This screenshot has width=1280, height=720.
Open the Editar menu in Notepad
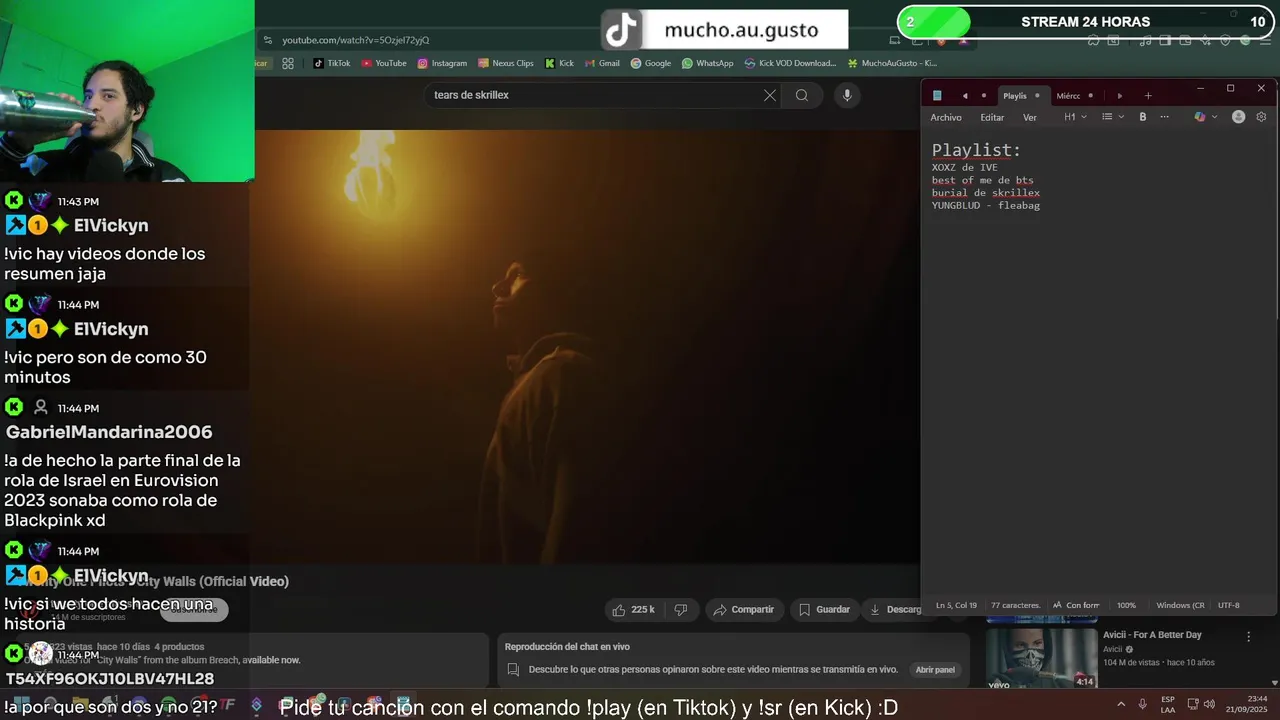point(992,117)
